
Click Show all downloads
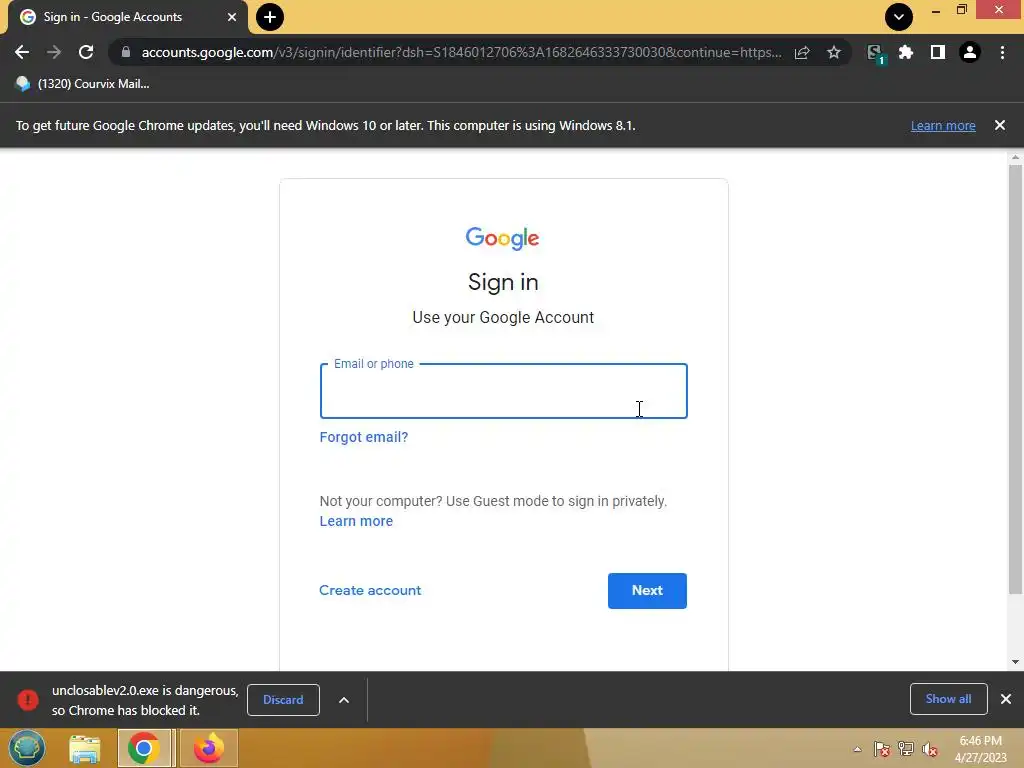tap(948, 699)
